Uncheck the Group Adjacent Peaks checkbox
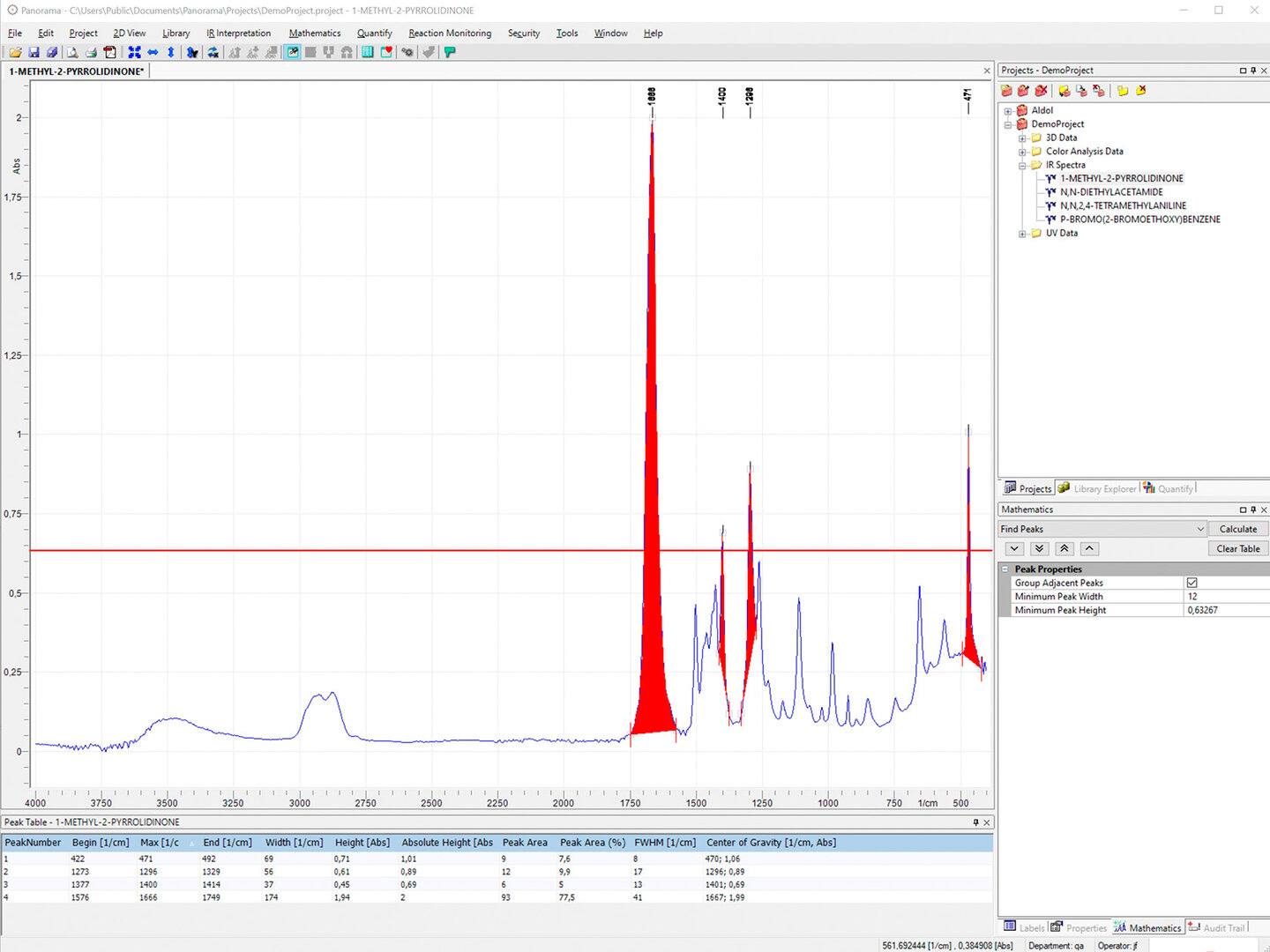The height and width of the screenshot is (952, 1270). 1192,583
